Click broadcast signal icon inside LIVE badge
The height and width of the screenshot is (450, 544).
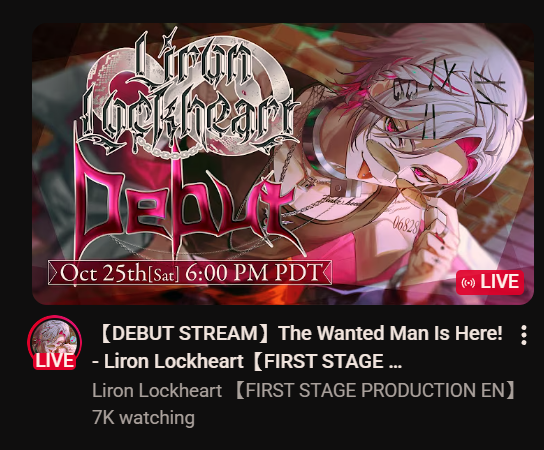point(468,283)
